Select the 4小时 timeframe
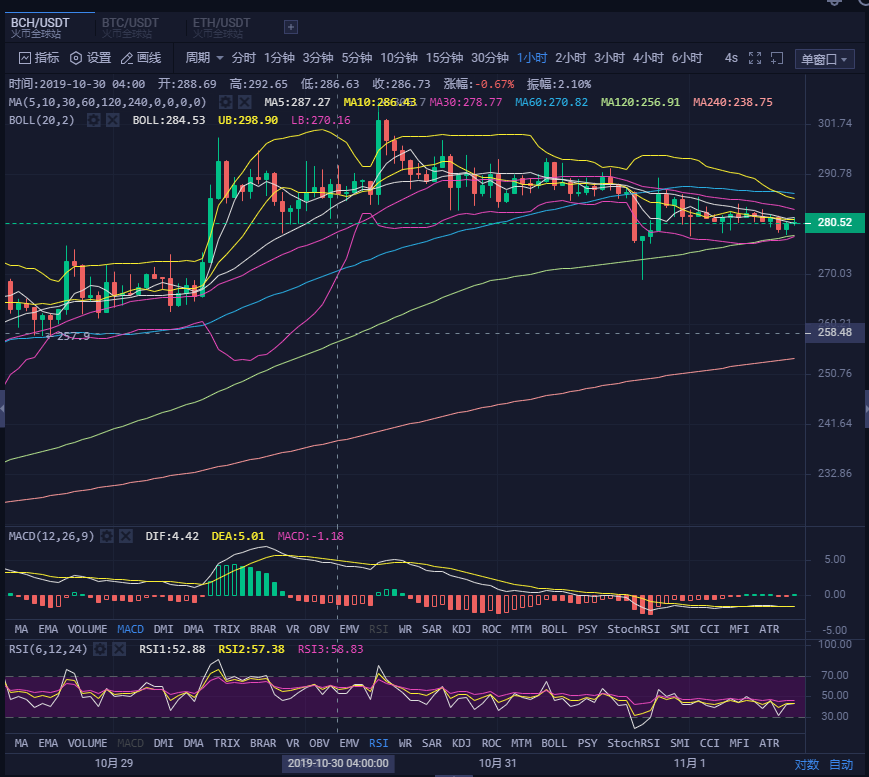This screenshot has height=777, width=869. [x=648, y=58]
